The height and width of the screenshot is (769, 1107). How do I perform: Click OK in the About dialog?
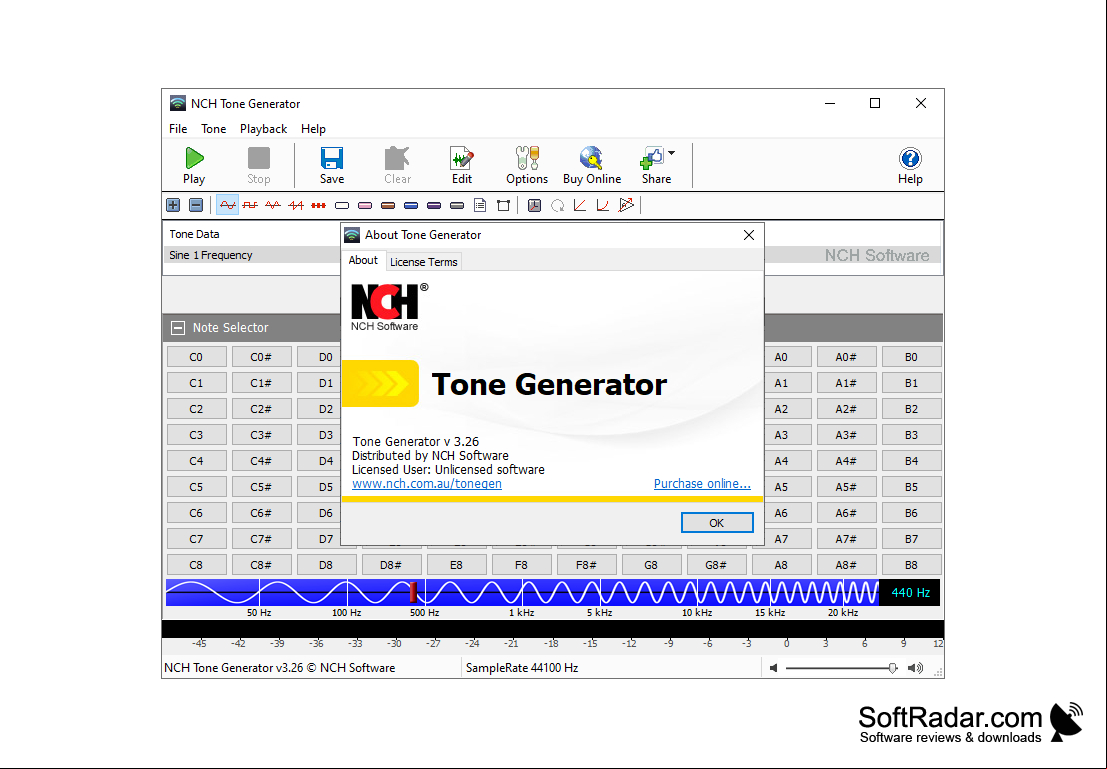(x=717, y=523)
